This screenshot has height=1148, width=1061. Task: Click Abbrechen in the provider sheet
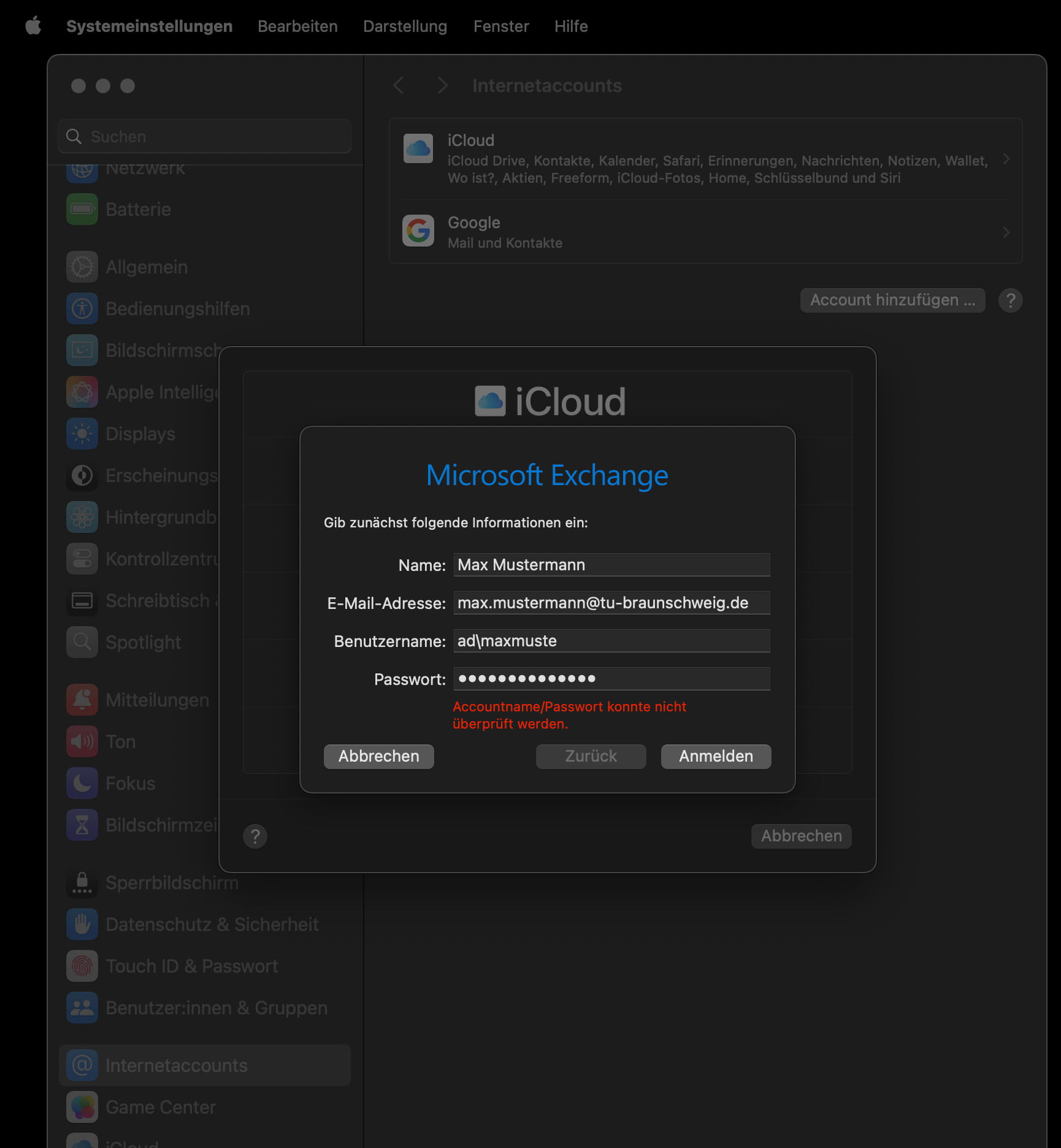click(x=802, y=836)
